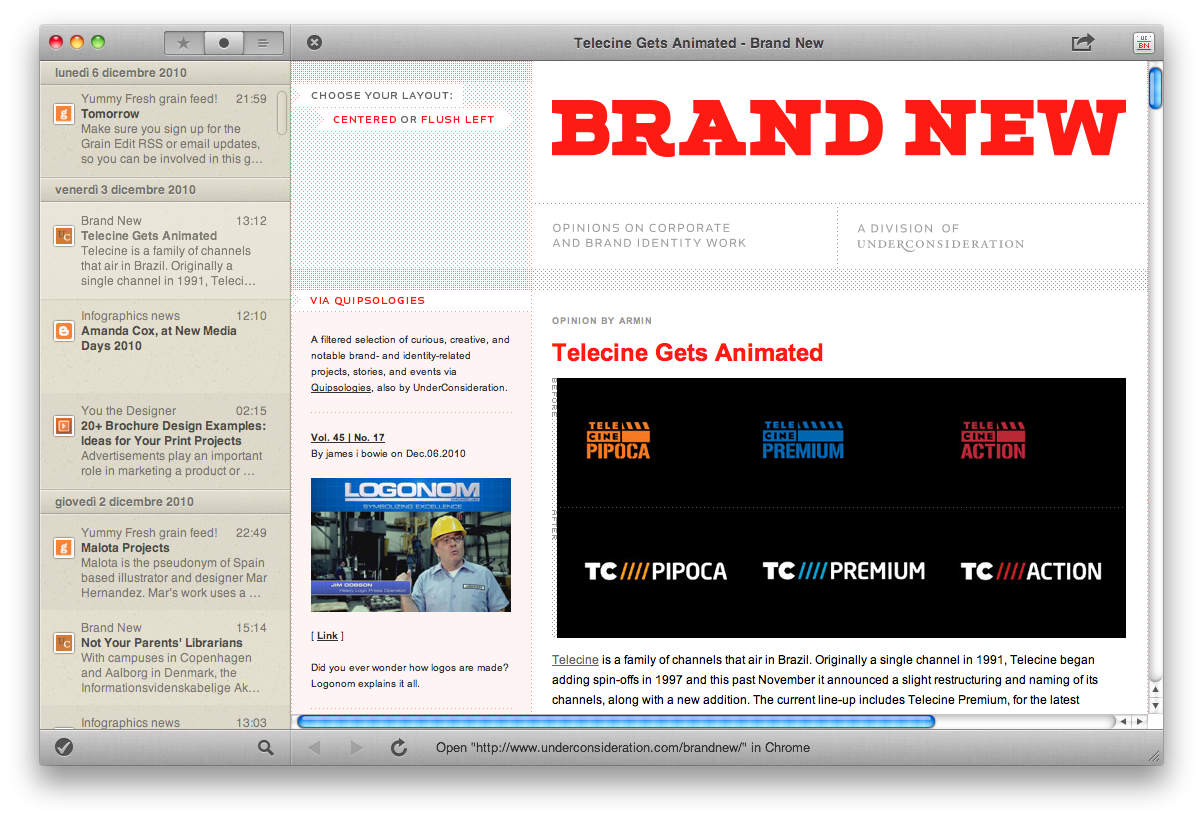This screenshot has height=820, width=1203.
Task: Click Open in Chrome link in the bottom bar
Action: [x=623, y=748]
